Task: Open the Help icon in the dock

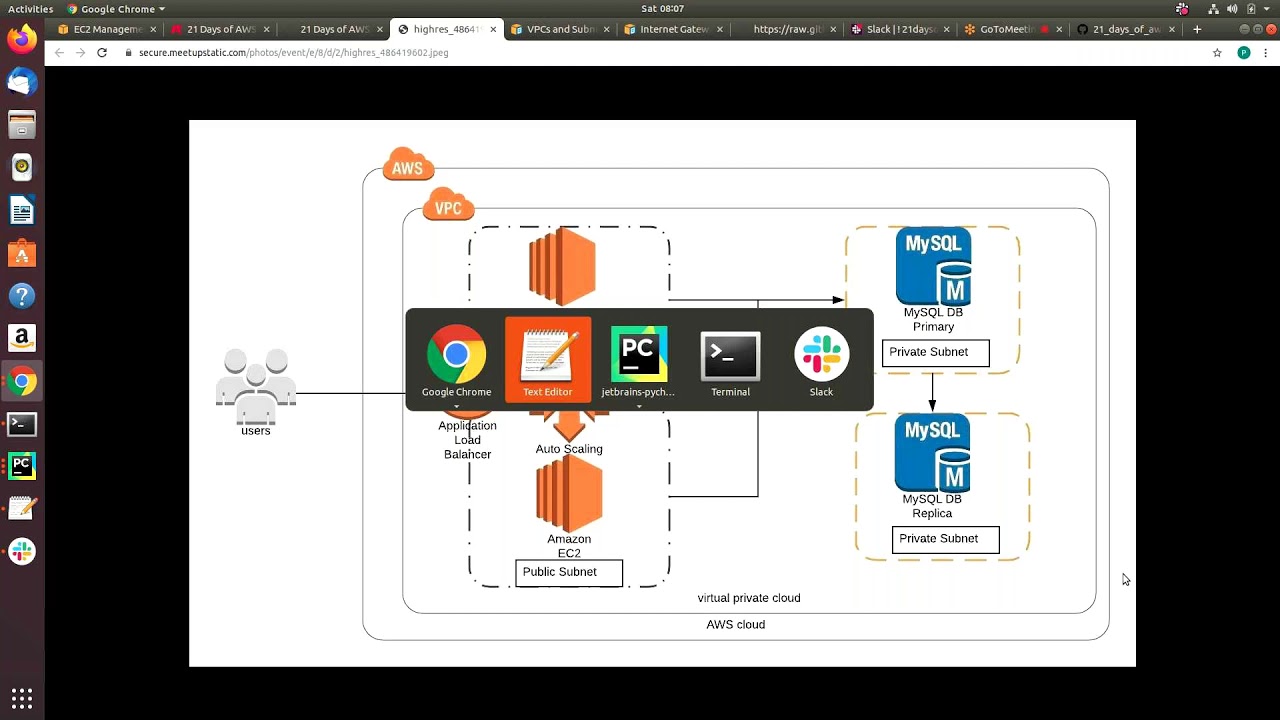Action: [22, 296]
